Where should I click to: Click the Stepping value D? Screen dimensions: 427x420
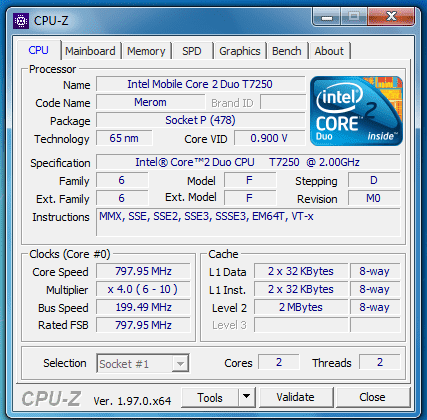pyautogui.click(x=374, y=180)
